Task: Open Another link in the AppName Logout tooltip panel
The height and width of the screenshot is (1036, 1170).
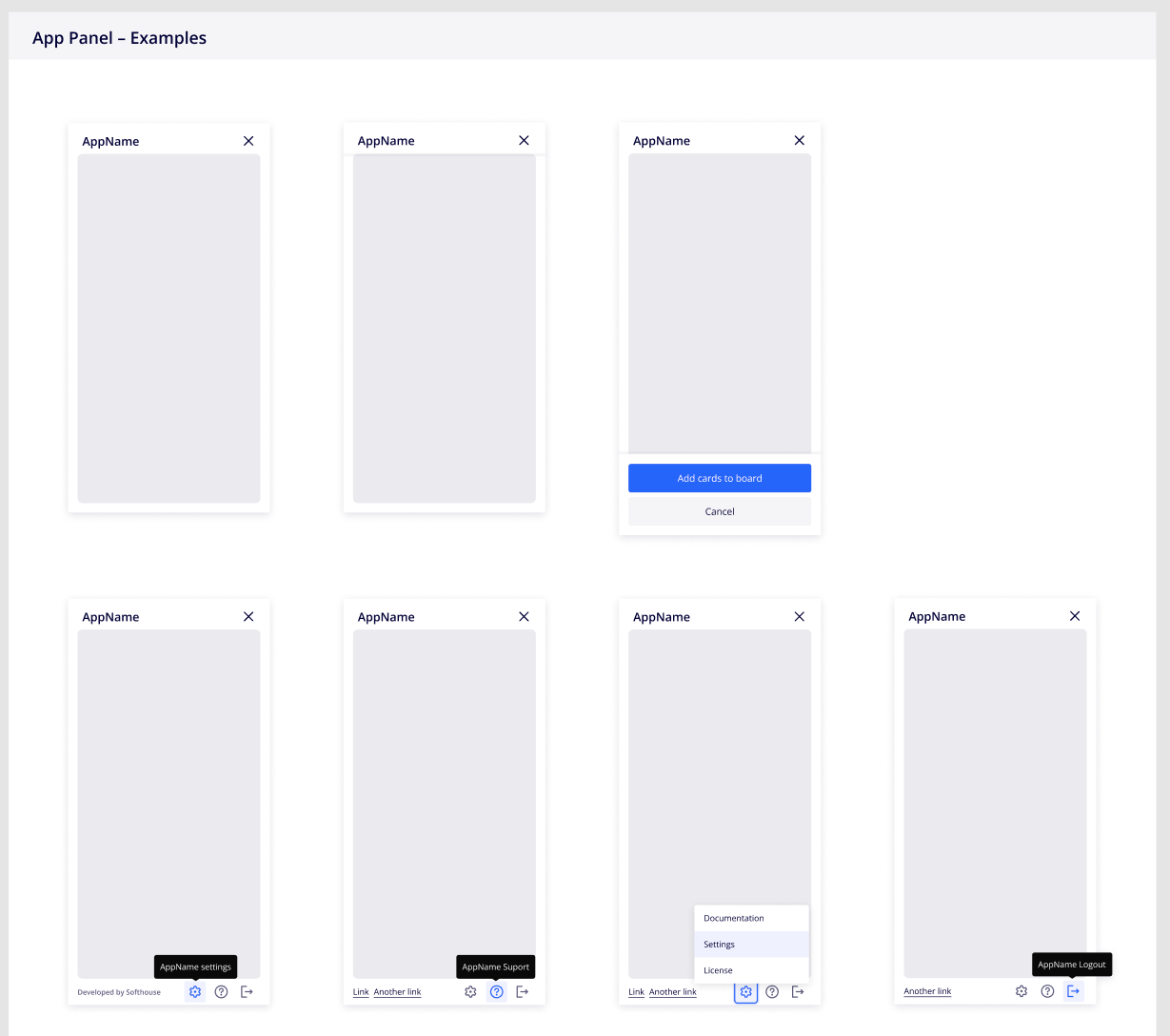Action: click(927, 991)
